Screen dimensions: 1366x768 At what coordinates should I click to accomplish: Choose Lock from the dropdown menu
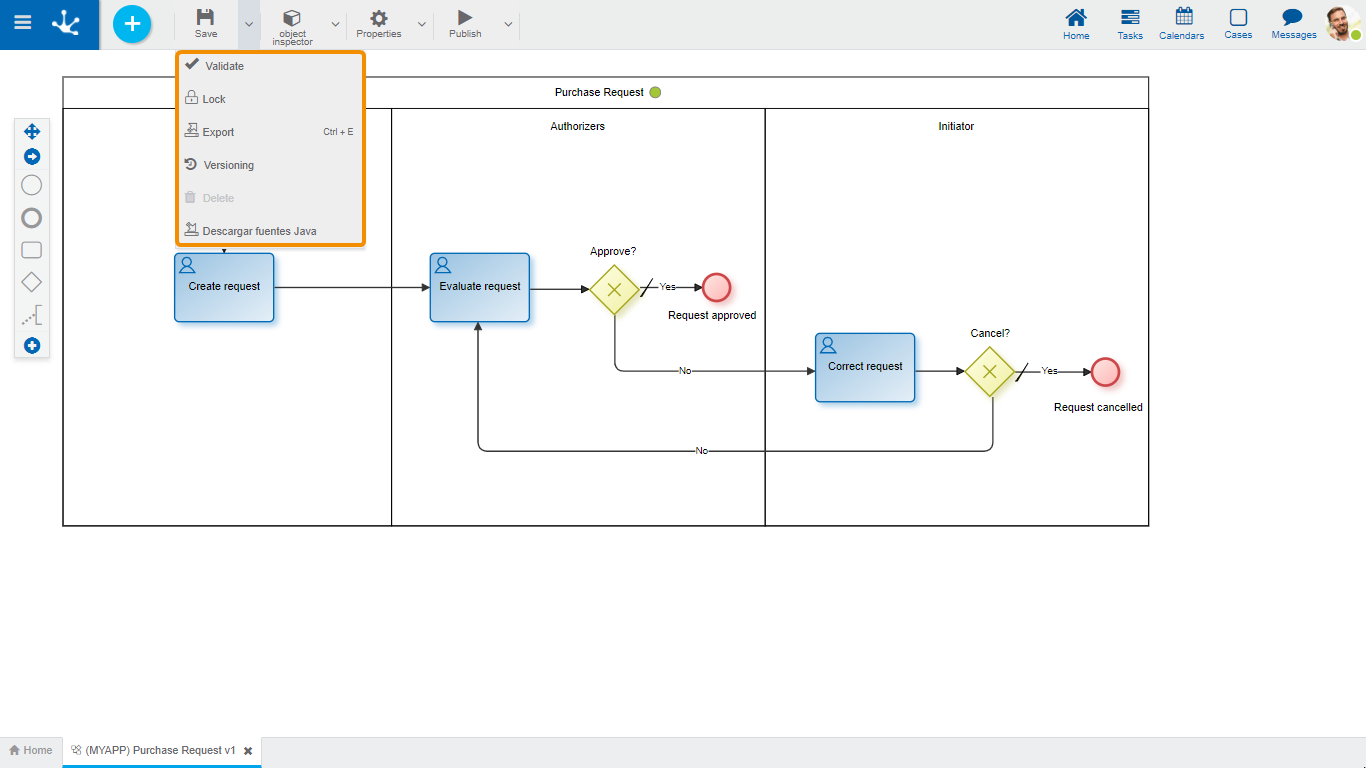coord(270,99)
